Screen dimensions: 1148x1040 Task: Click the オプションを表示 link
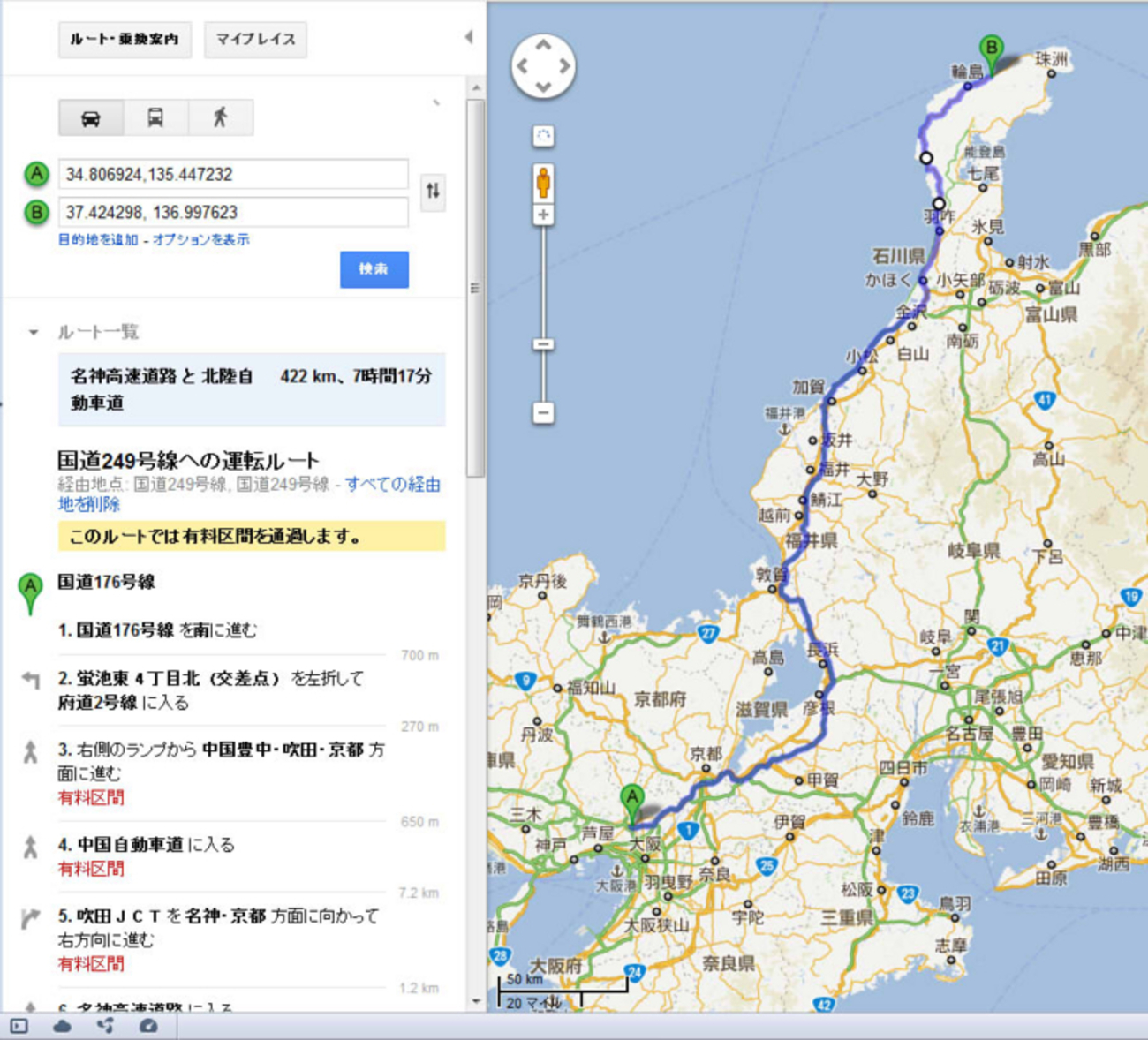click(x=201, y=239)
